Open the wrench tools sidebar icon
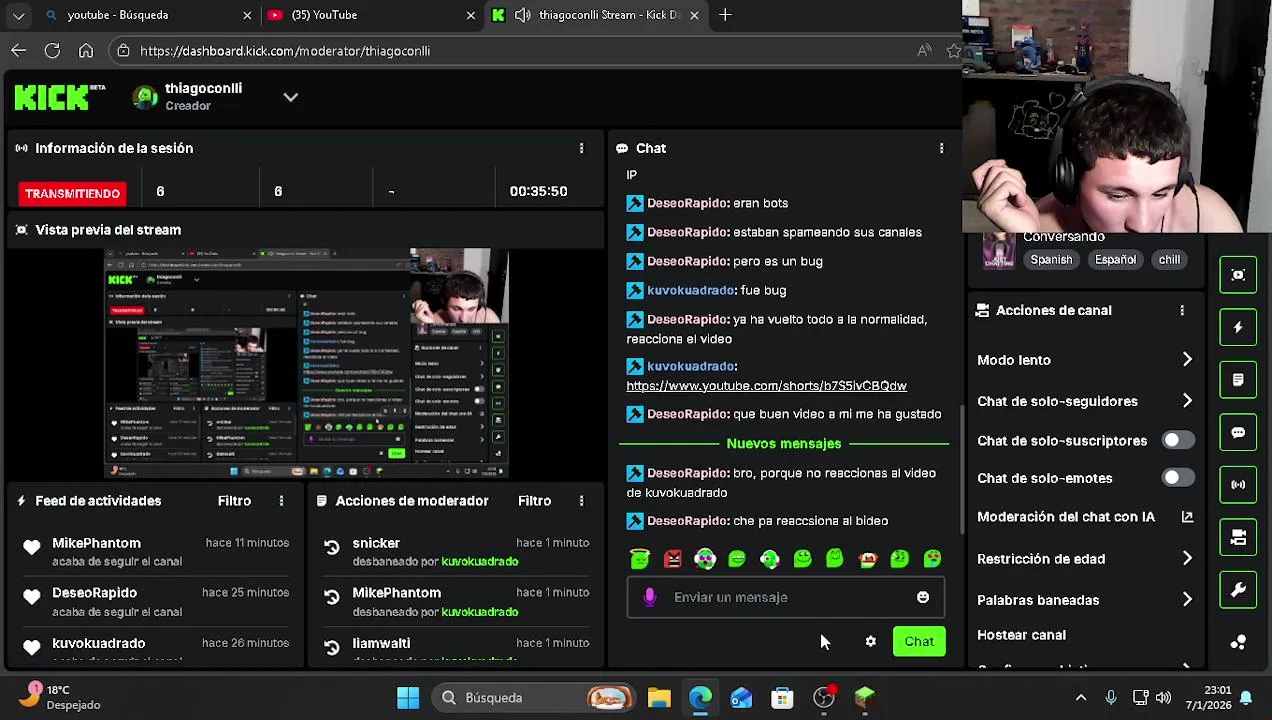 coord(1238,590)
